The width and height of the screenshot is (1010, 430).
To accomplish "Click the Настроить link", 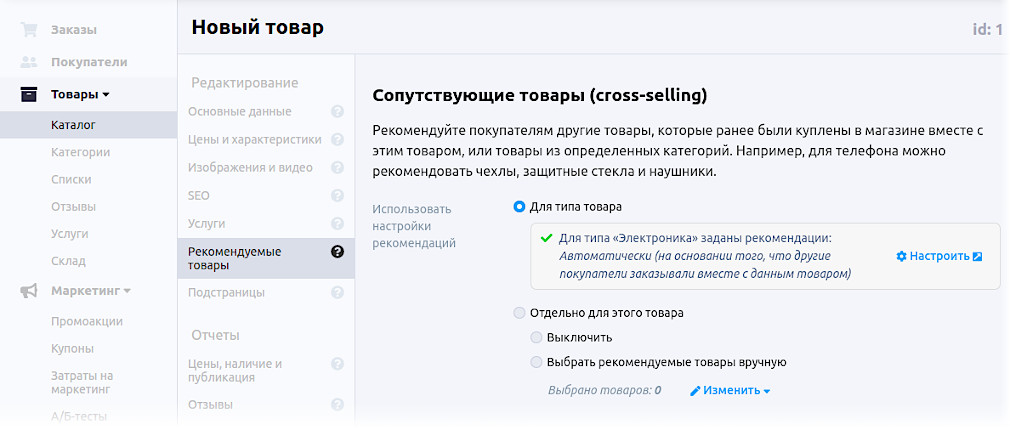I will (938, 256).
